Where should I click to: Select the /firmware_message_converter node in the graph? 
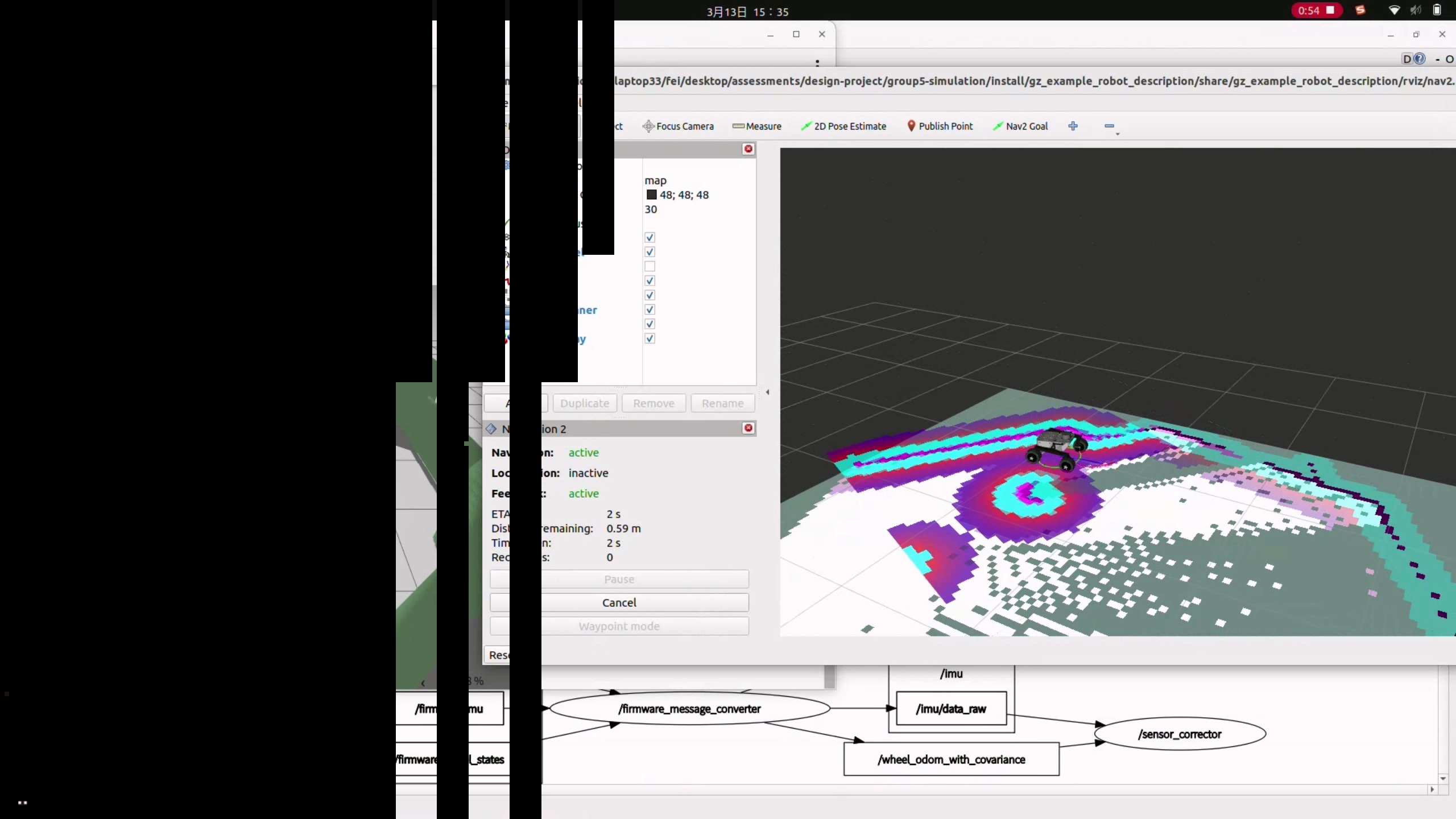coord(689,709)
